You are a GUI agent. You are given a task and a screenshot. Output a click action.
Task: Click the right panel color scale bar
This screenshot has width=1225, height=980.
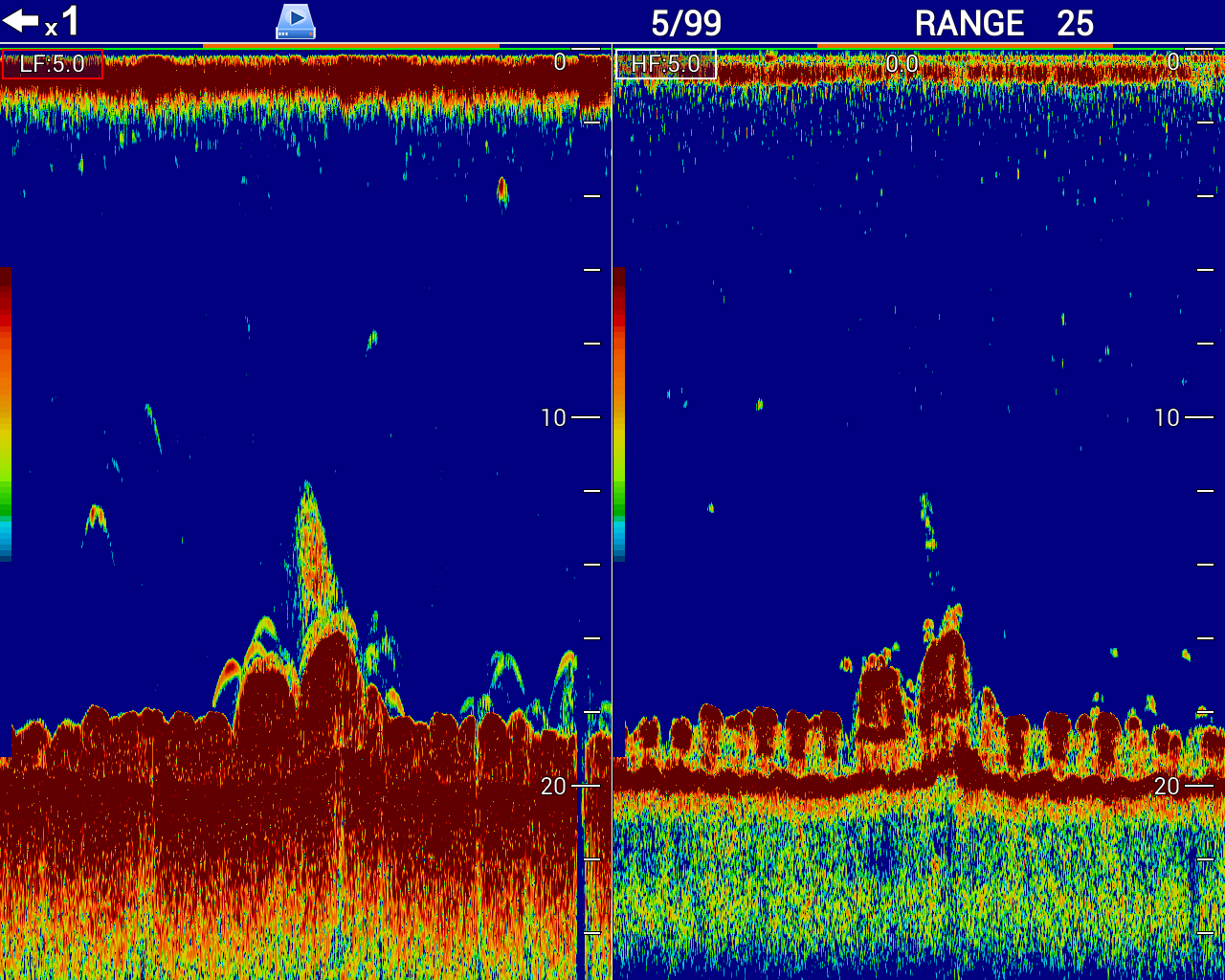pyautogui.click(x=618, y=413)
